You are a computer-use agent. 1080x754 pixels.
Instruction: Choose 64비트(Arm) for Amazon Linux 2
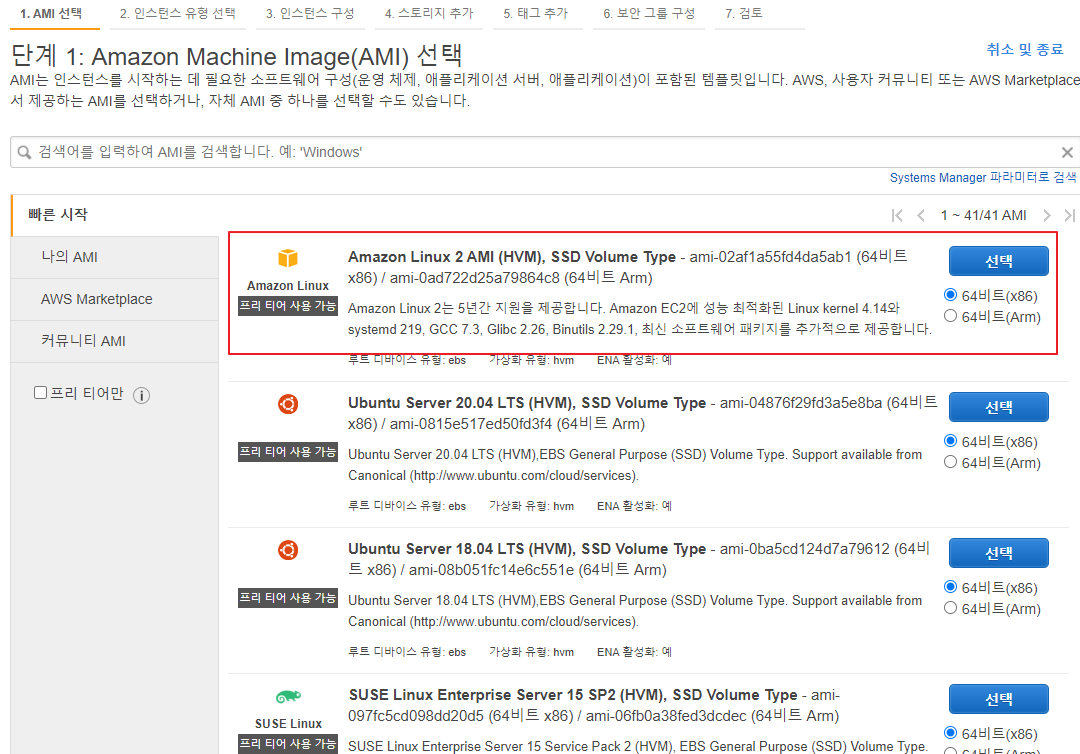click(951, 316)
